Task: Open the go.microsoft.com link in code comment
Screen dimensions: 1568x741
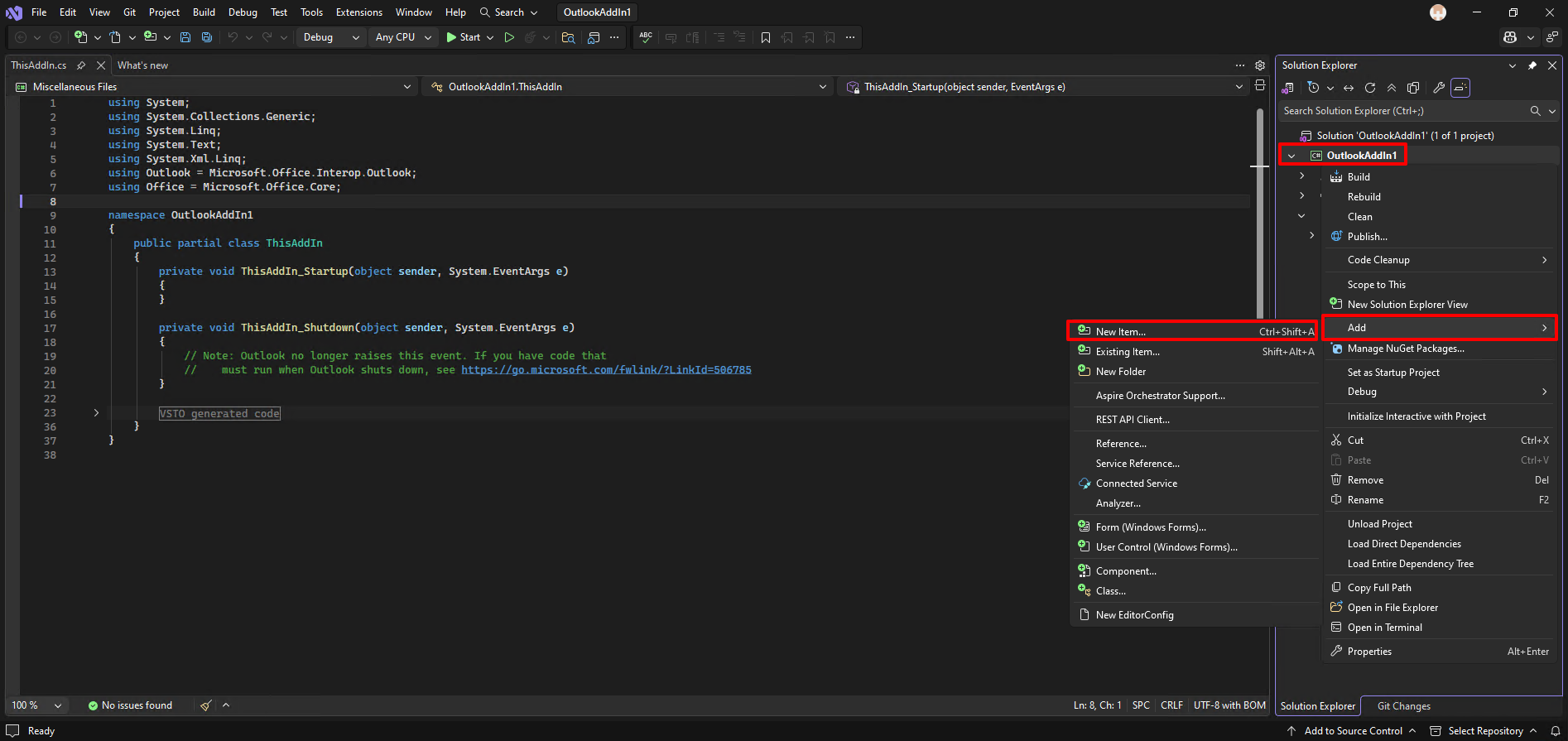Action: [606, 370]
